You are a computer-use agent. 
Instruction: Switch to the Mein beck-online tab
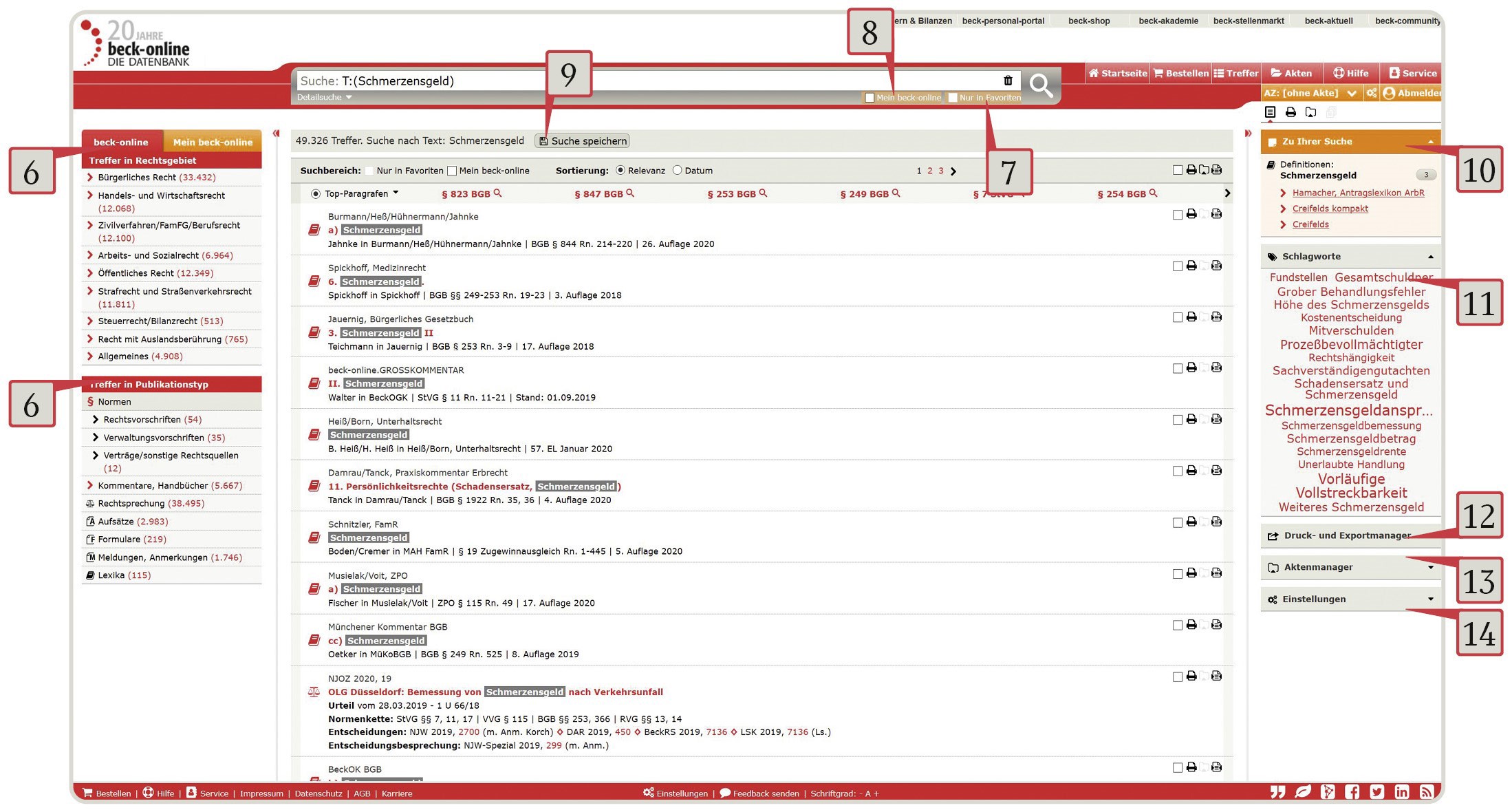point(212,142)
